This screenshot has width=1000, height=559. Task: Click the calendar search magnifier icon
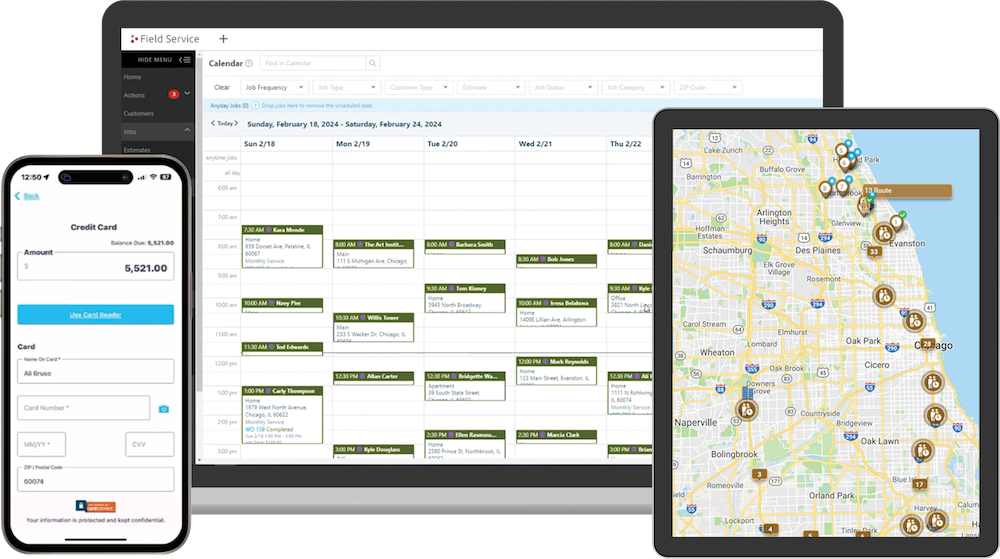(373, 63)
